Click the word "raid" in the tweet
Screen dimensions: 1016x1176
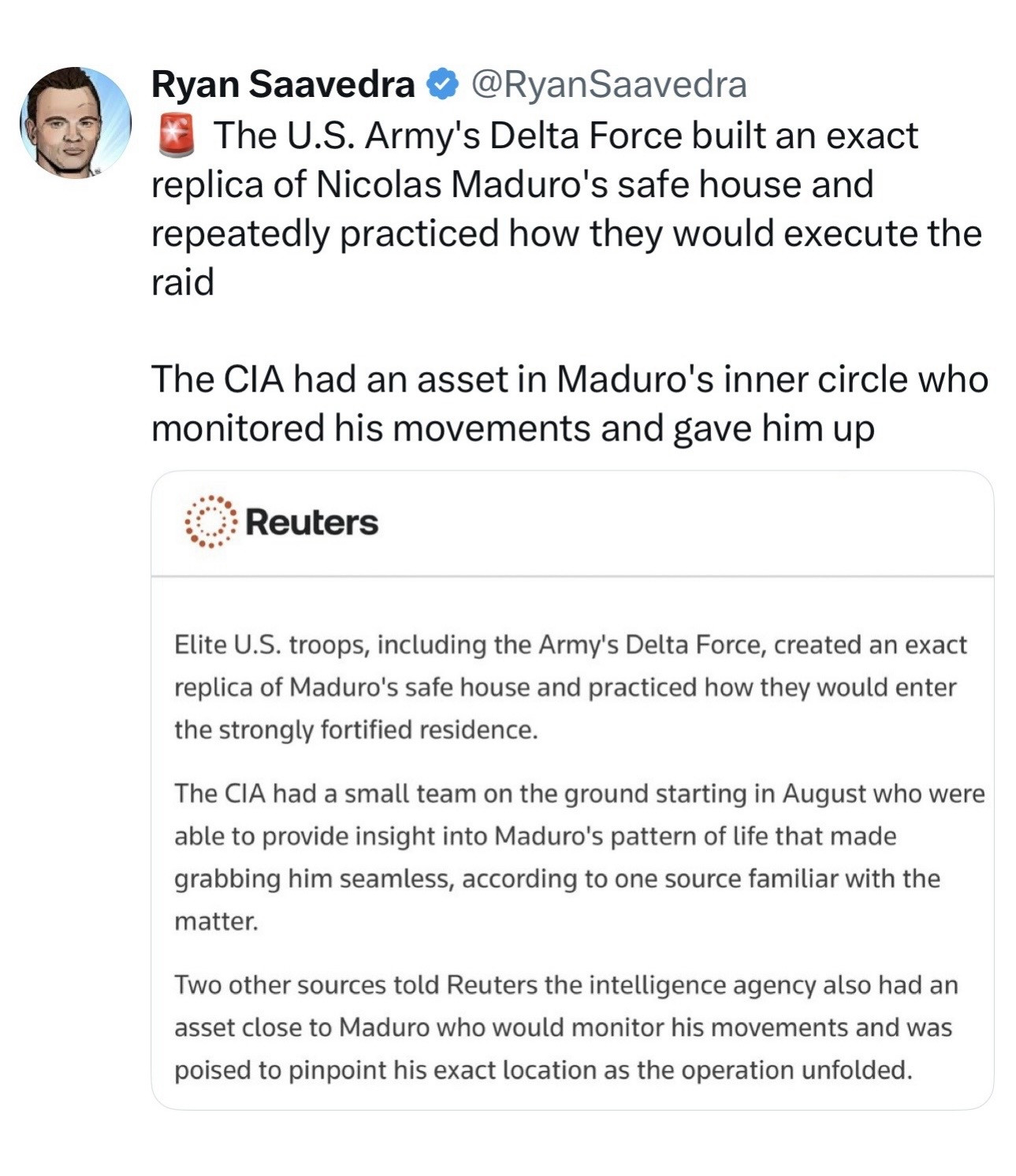[182, 282]
